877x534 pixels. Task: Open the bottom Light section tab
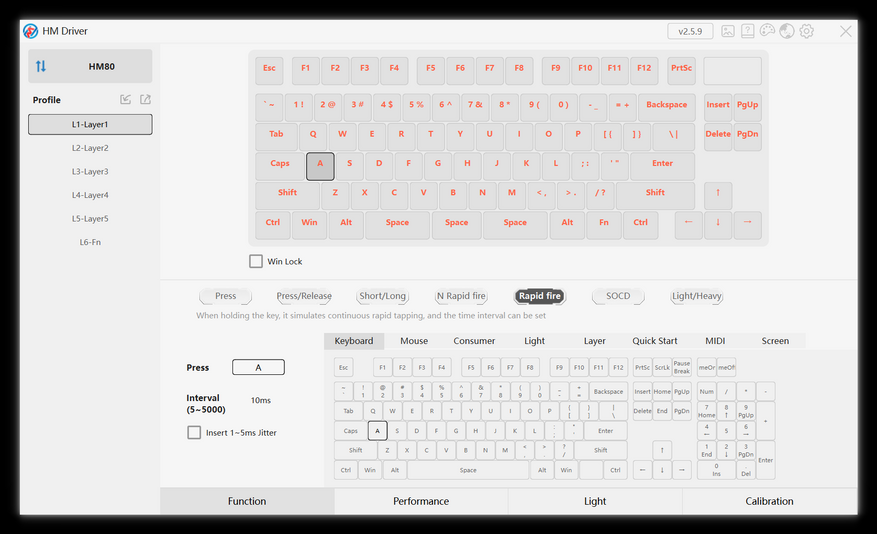[x=595, y=502]
